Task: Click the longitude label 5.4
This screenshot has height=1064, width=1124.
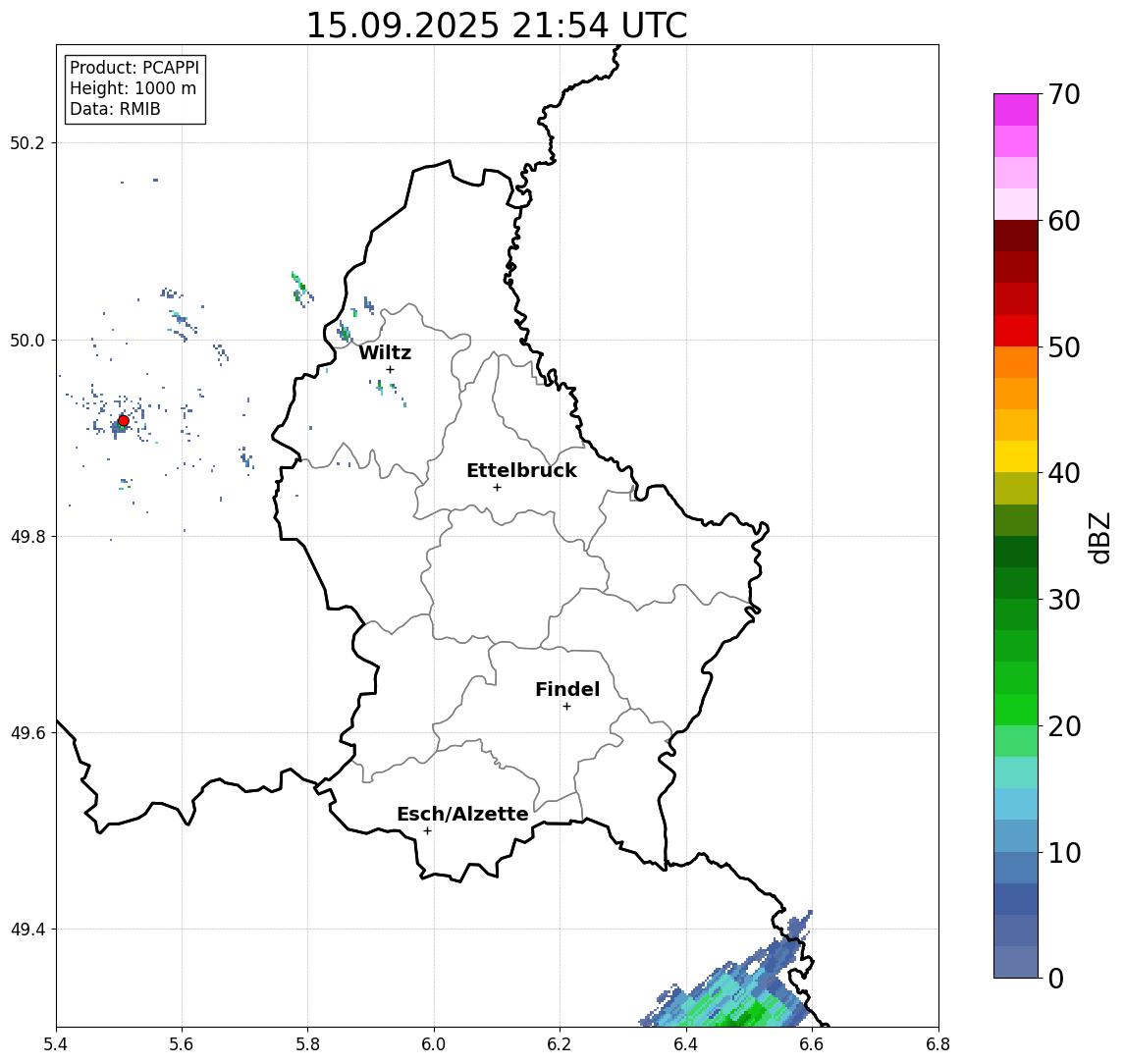Action: point(56,1044)
